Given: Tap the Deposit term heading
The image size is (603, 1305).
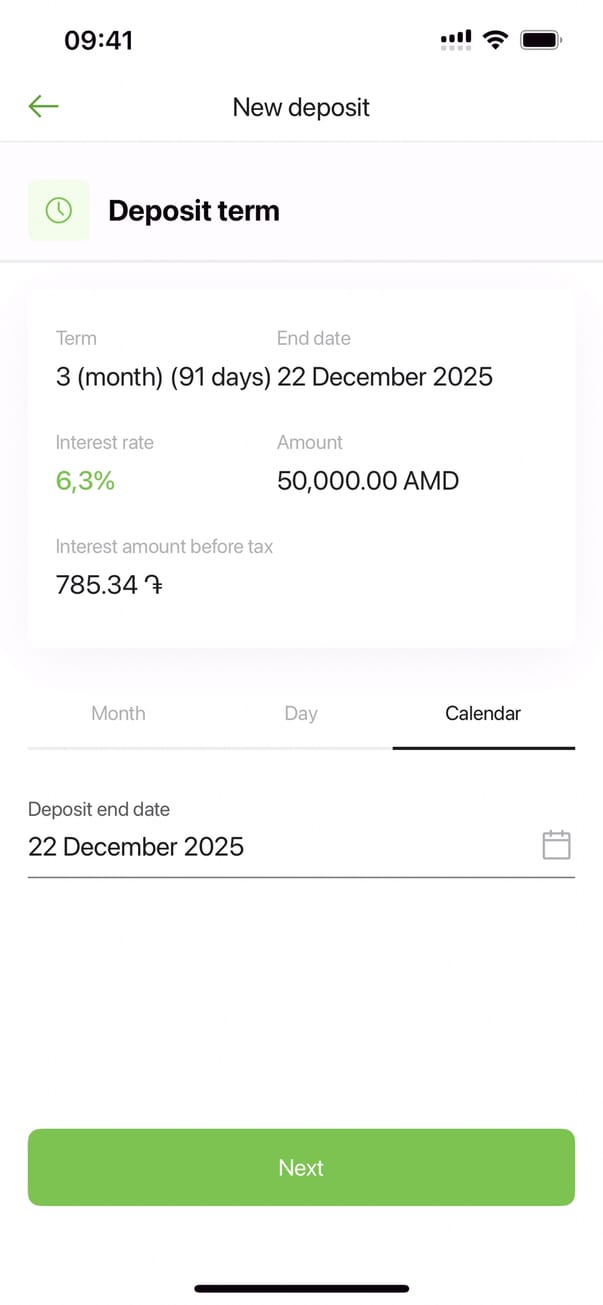Looking at the screenshot, I should coord(194,211).
